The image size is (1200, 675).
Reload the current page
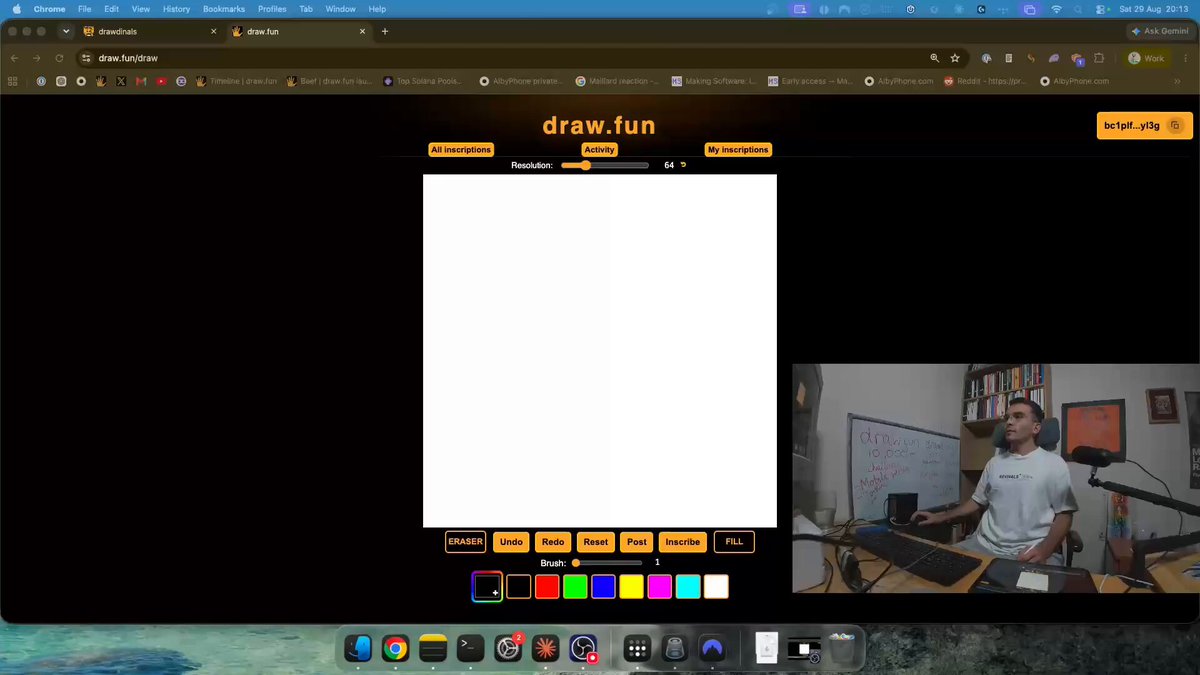point(60,58)
